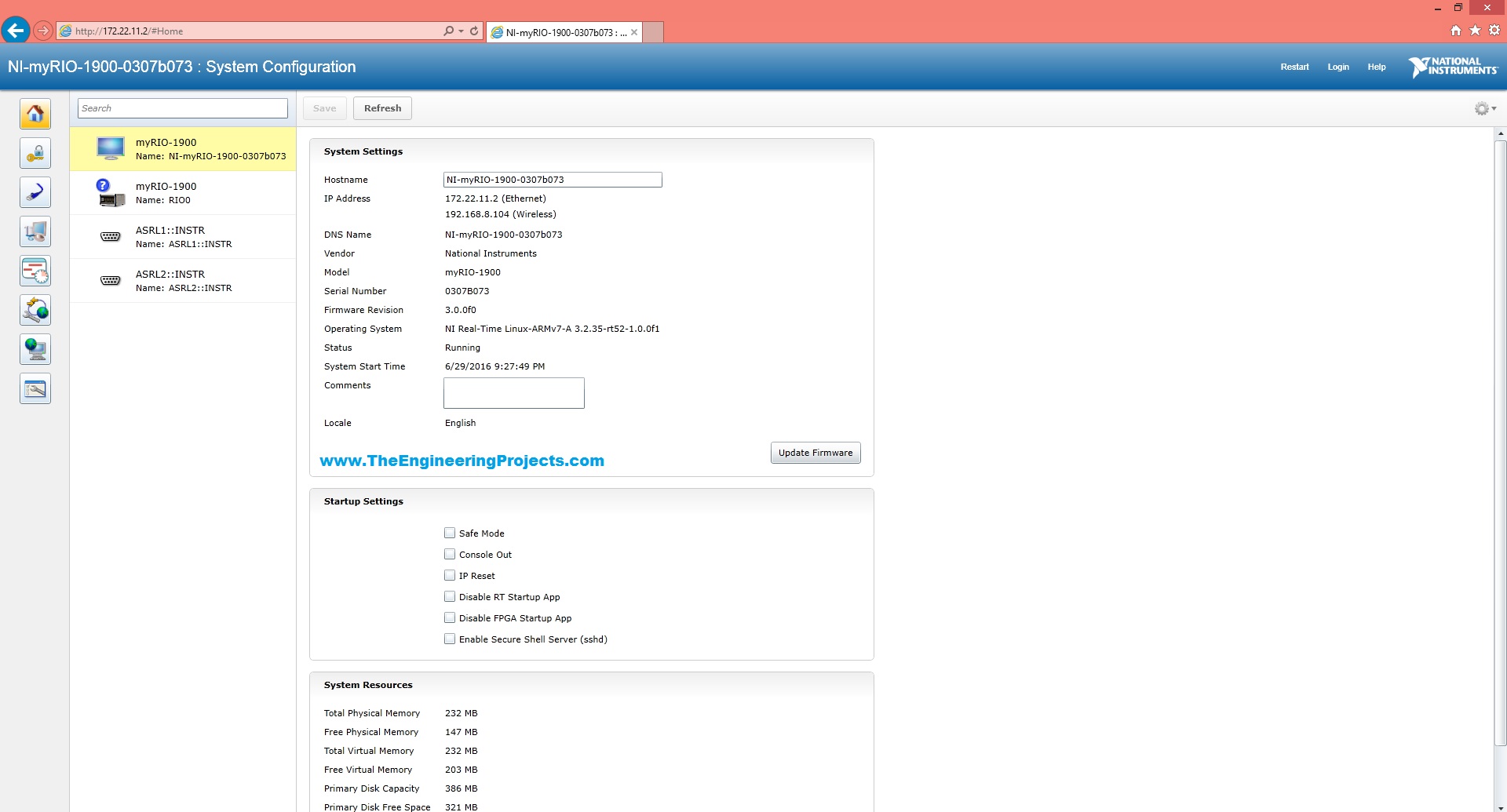The image size is (1507, 812).
Task: Open the network cable configuration icon
Action: point(35,193)
